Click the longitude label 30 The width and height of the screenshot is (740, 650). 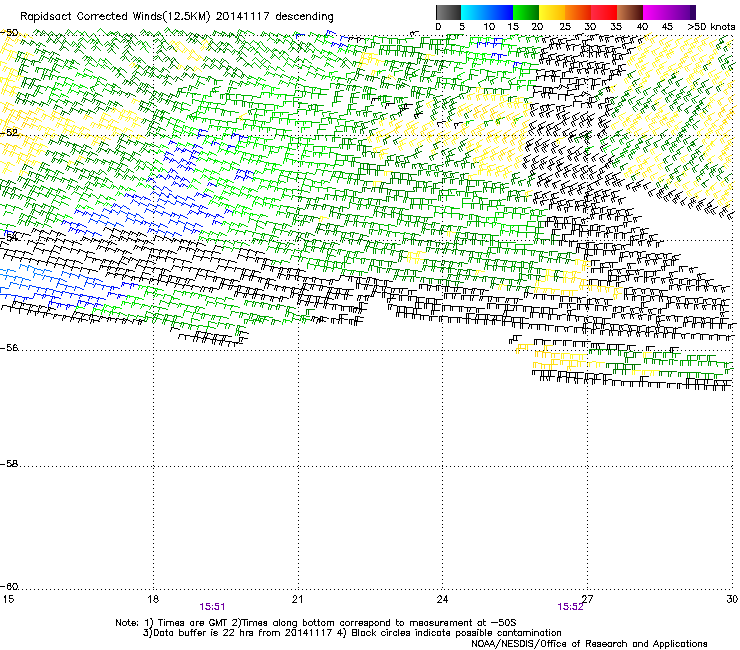(x=732, y=599)
